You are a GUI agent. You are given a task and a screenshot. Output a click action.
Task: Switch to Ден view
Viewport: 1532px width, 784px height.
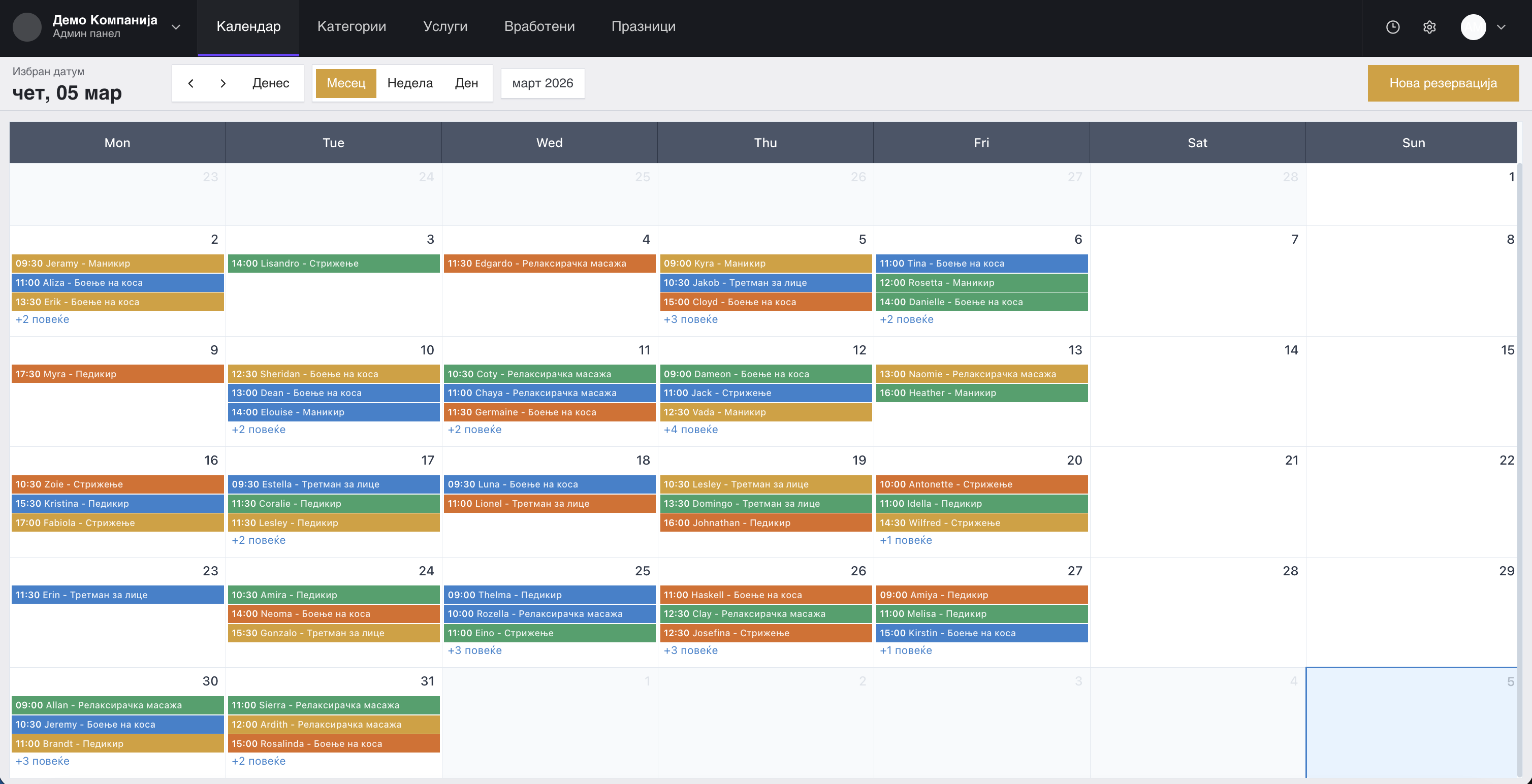click(467, 83)
